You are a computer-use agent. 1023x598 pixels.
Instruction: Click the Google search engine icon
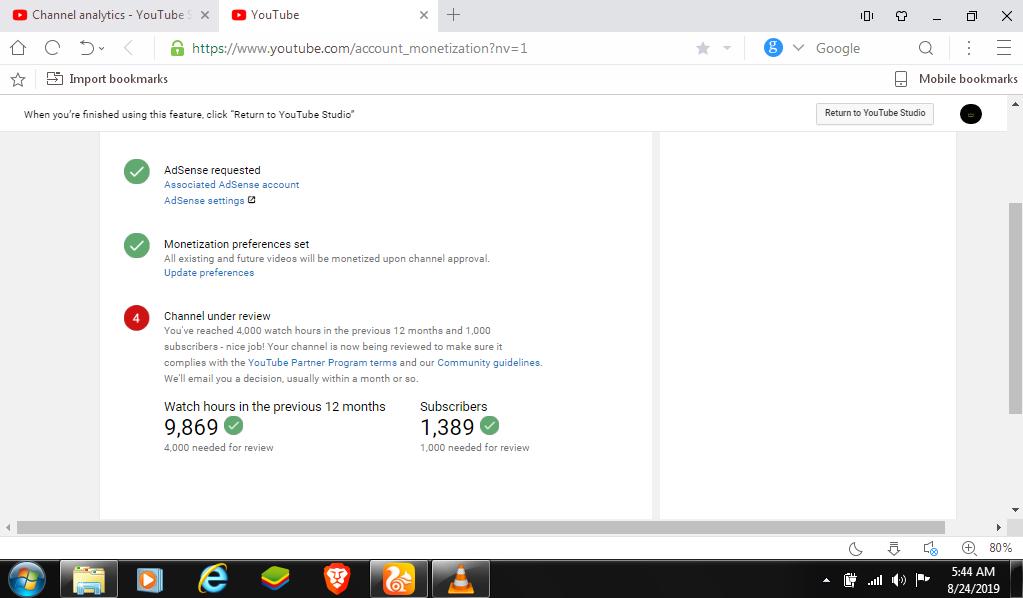click(x=773, y=48)
